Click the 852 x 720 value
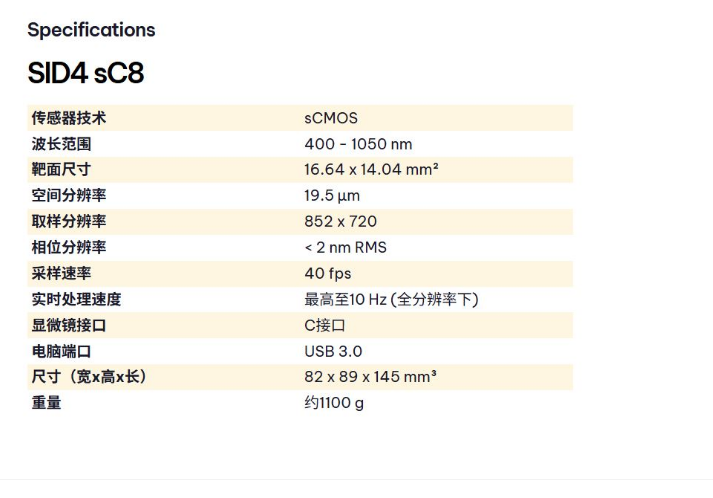 (x=340, y=222)
